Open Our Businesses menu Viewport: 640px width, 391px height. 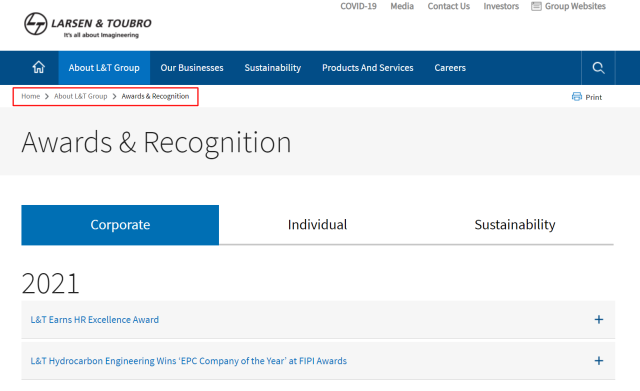tap(192, 68)
